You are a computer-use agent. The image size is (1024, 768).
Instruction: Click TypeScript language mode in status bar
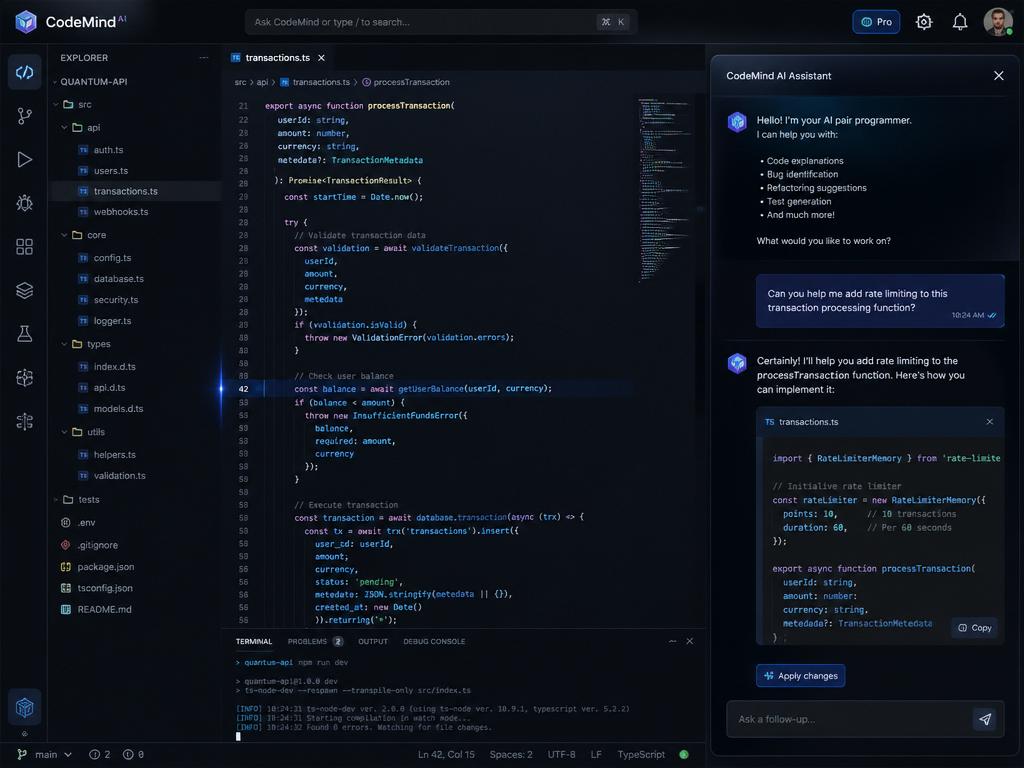click(641, 755)
